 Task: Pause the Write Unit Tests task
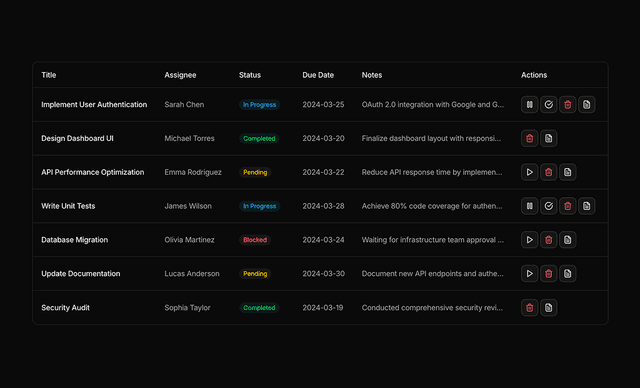[529, 206]
